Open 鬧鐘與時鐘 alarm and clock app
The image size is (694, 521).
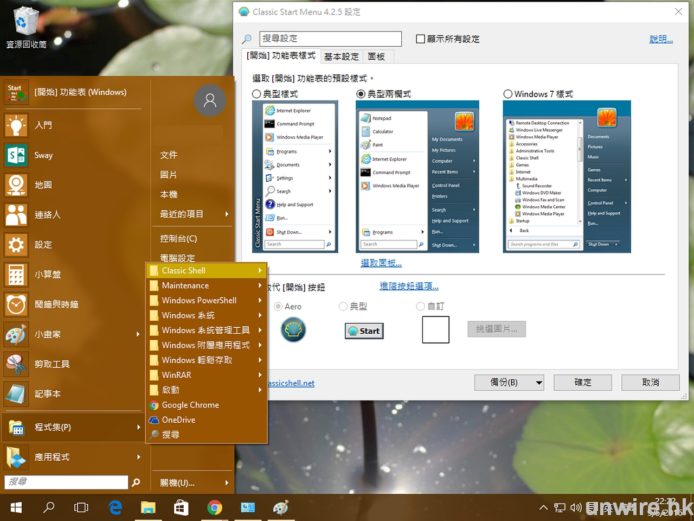coord(55,304)
